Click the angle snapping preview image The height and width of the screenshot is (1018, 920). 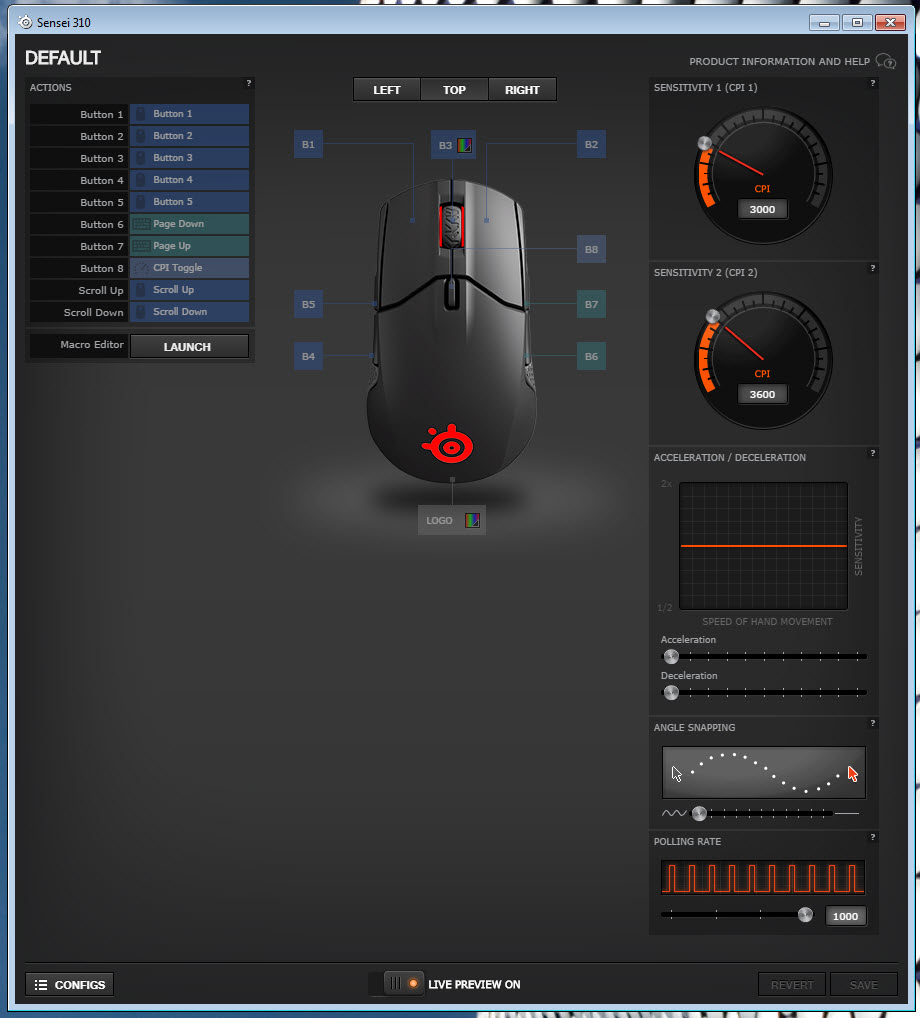(764, 773)
